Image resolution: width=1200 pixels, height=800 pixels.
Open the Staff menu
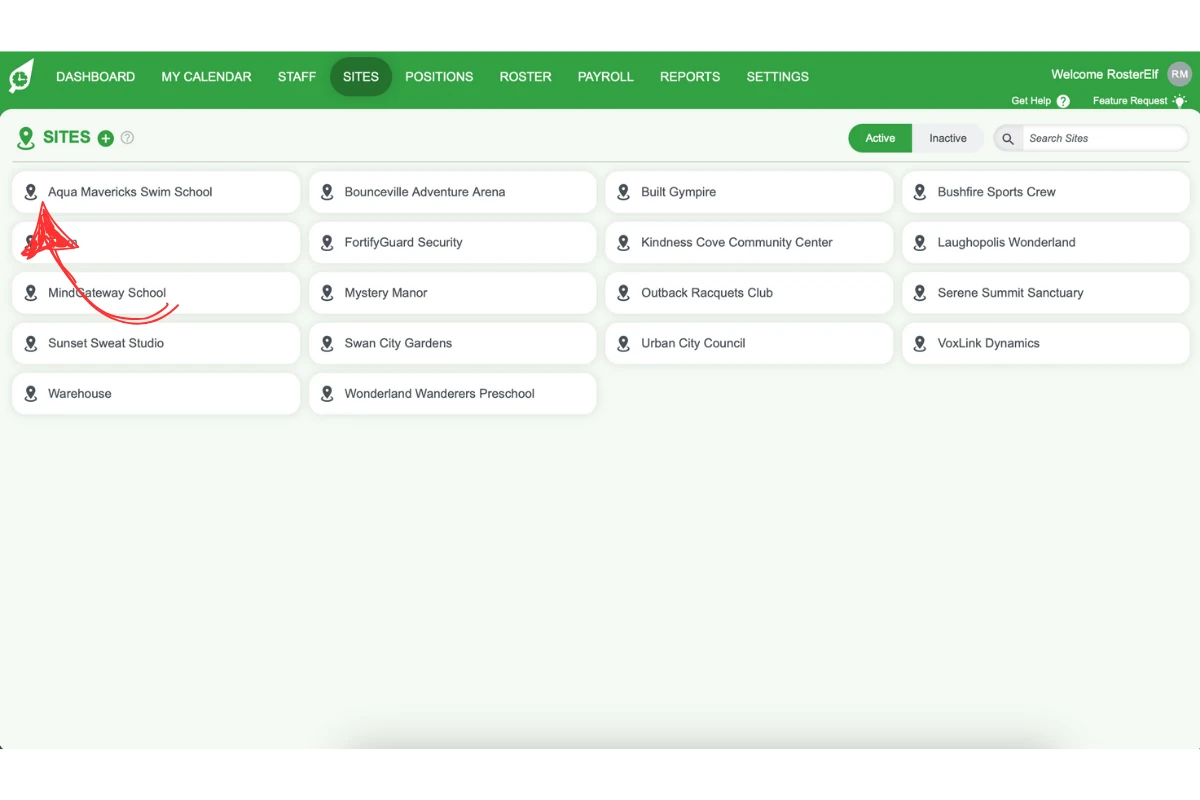tap(297, 77)
